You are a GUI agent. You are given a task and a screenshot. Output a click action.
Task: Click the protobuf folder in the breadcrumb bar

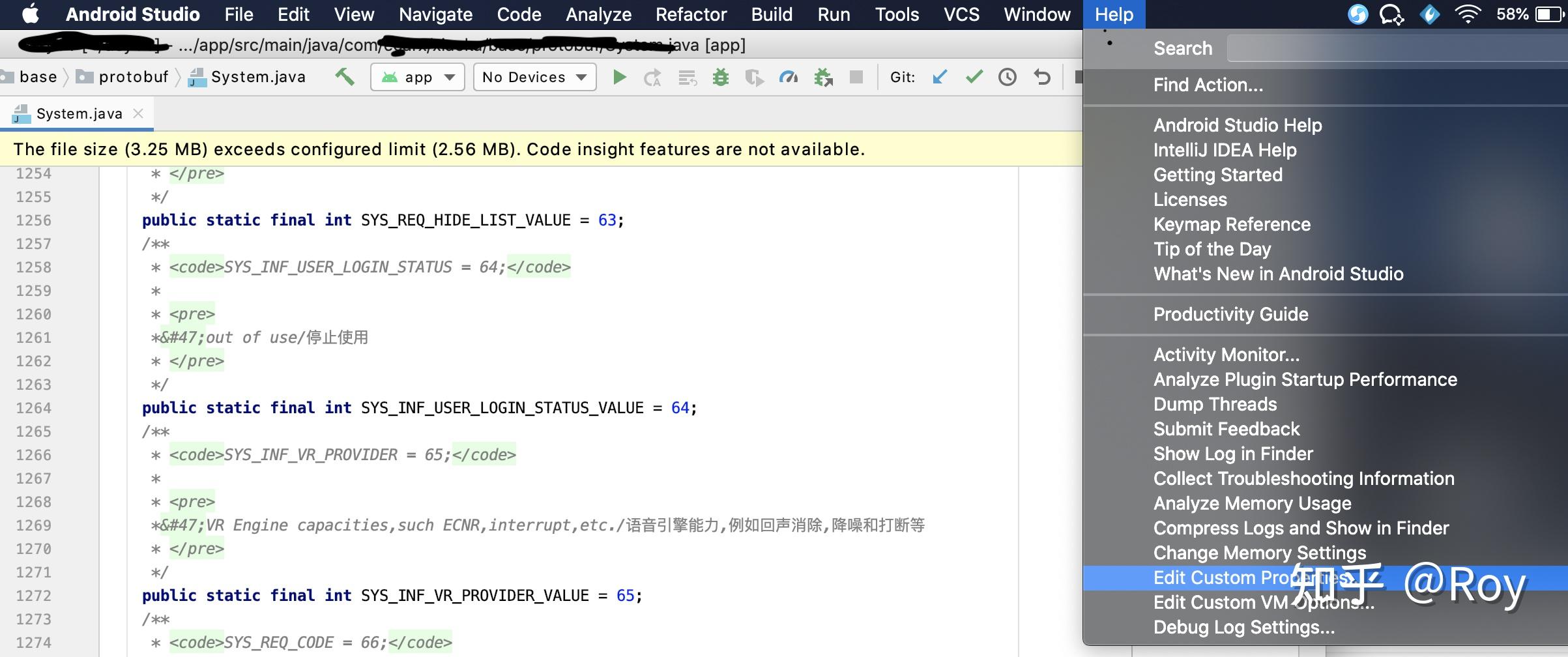(x=134, y=76)
